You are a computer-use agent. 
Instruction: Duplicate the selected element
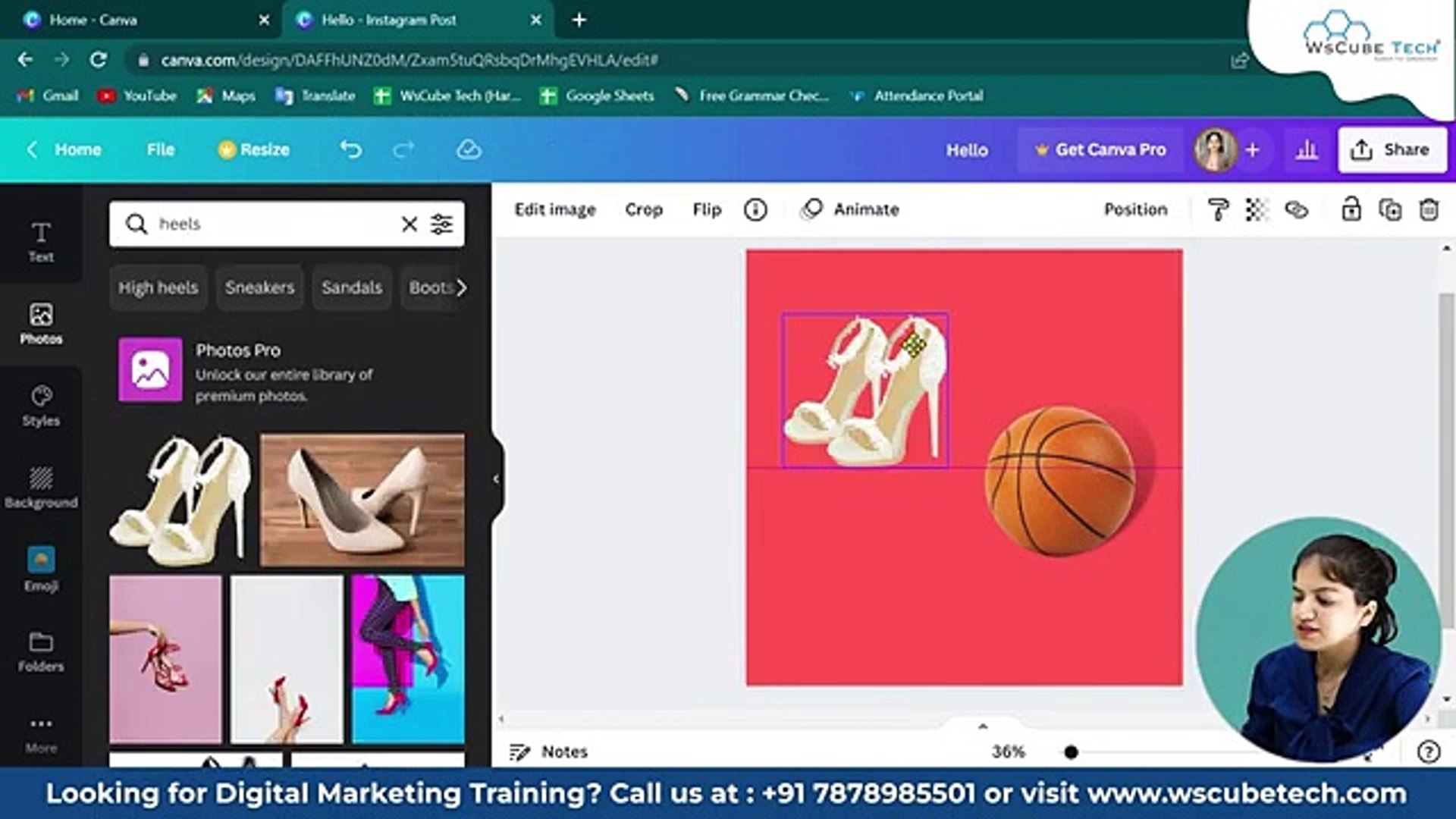1390,210
